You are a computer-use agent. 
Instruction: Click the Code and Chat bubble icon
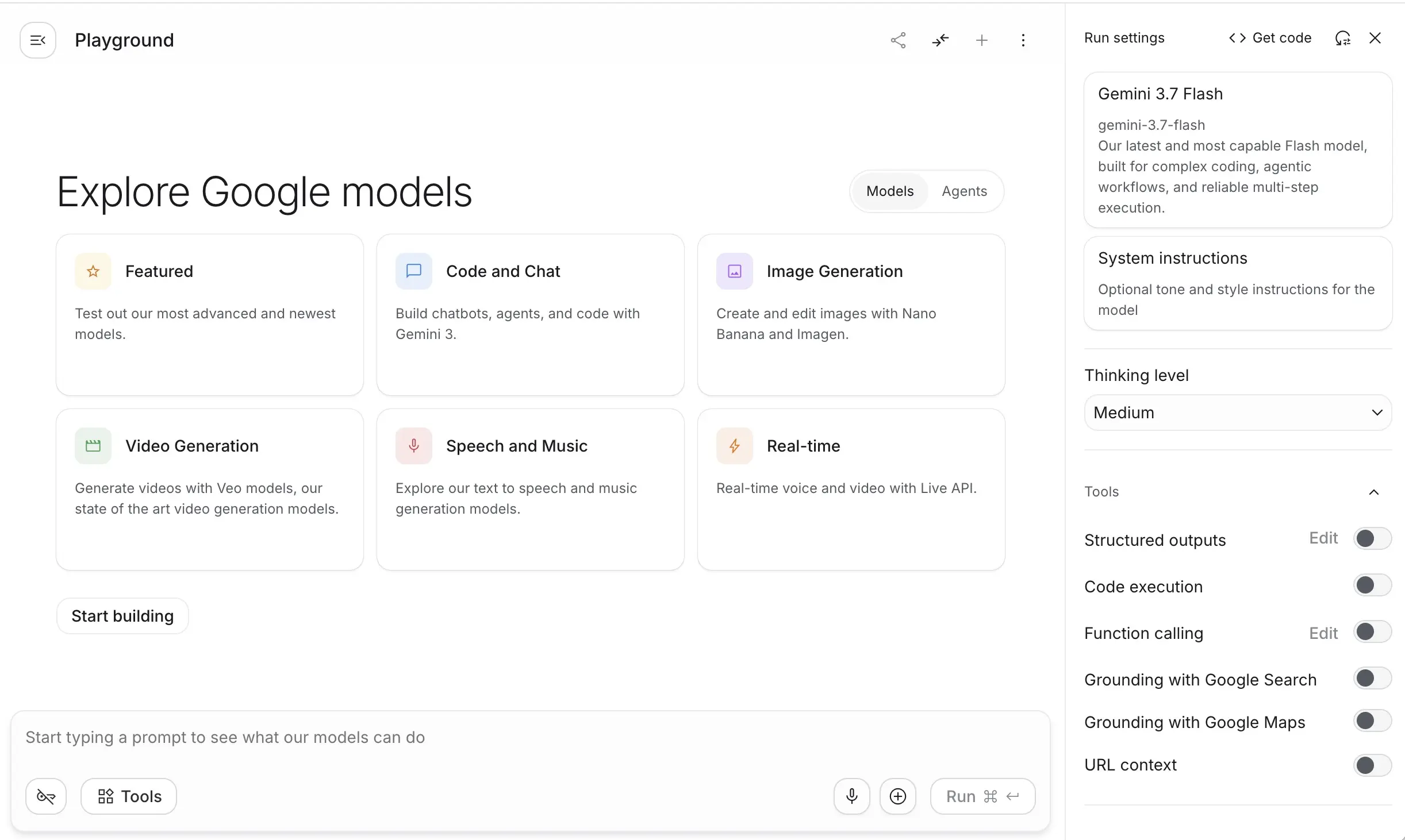(414, 271)
